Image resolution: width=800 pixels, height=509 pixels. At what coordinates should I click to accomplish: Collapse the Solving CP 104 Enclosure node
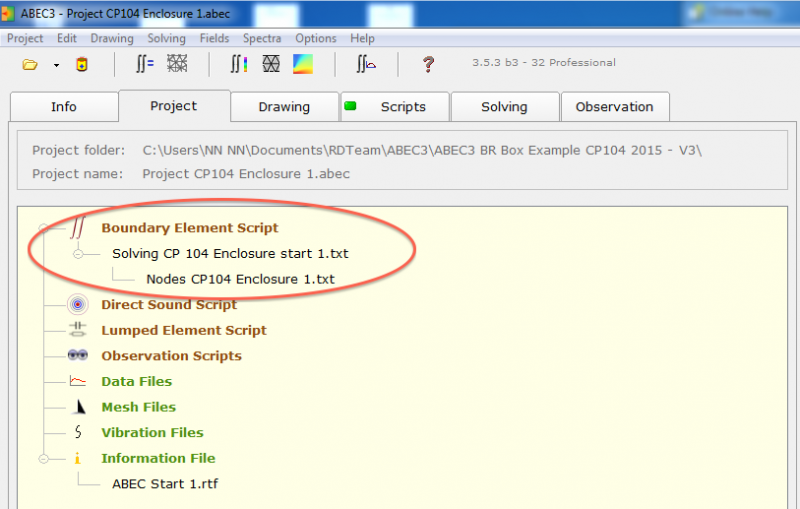(x=79, y=254)
